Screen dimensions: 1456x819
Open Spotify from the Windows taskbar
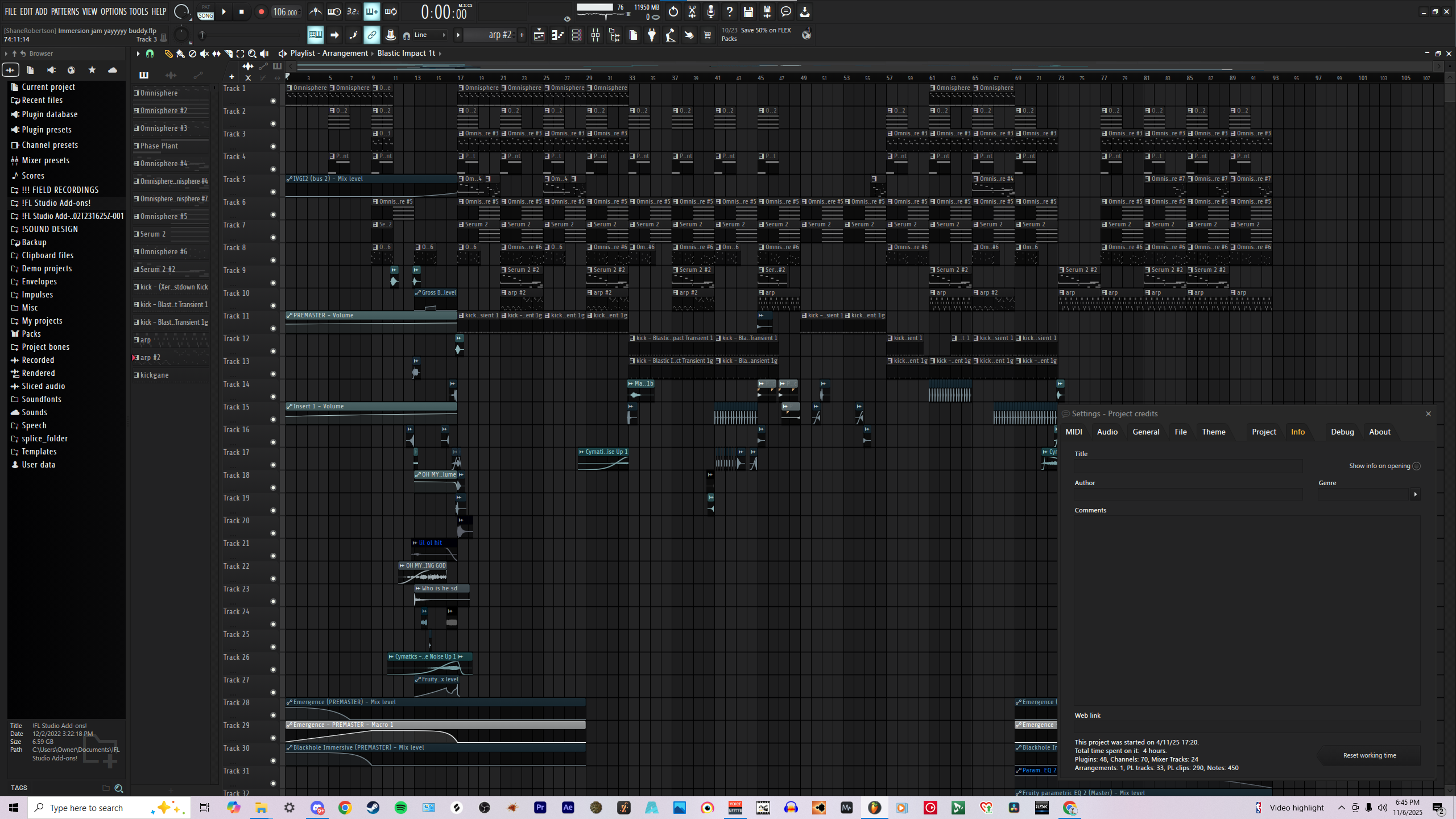[401, 808]
